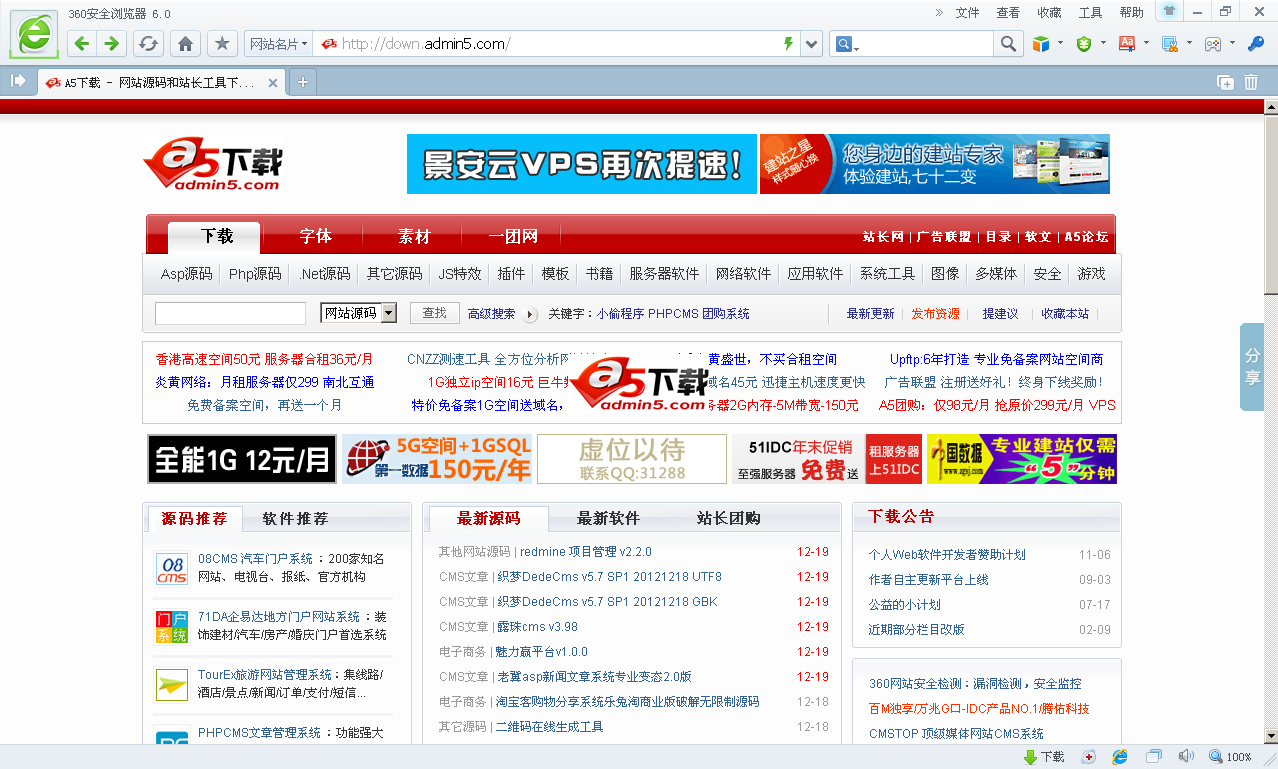
Task: Expand the dropdown beside screenshot icon
Action: tap(1189, 43)
